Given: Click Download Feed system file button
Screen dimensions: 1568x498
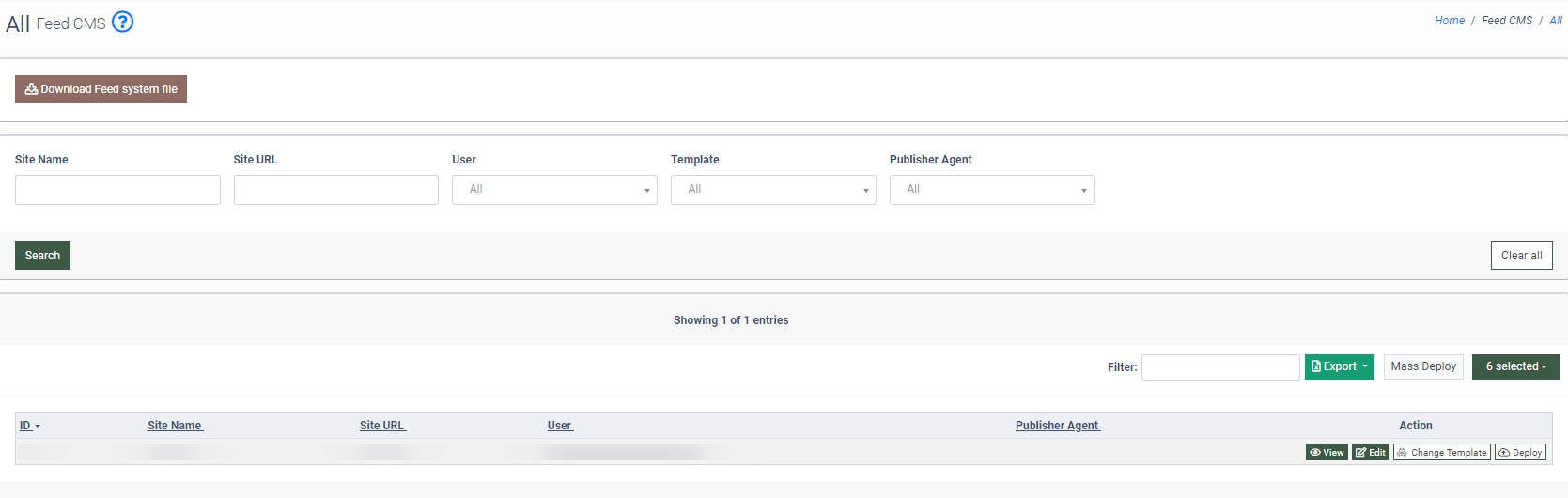Looking at the screenshot, I should pyautogui.click(x=101, y=89).
